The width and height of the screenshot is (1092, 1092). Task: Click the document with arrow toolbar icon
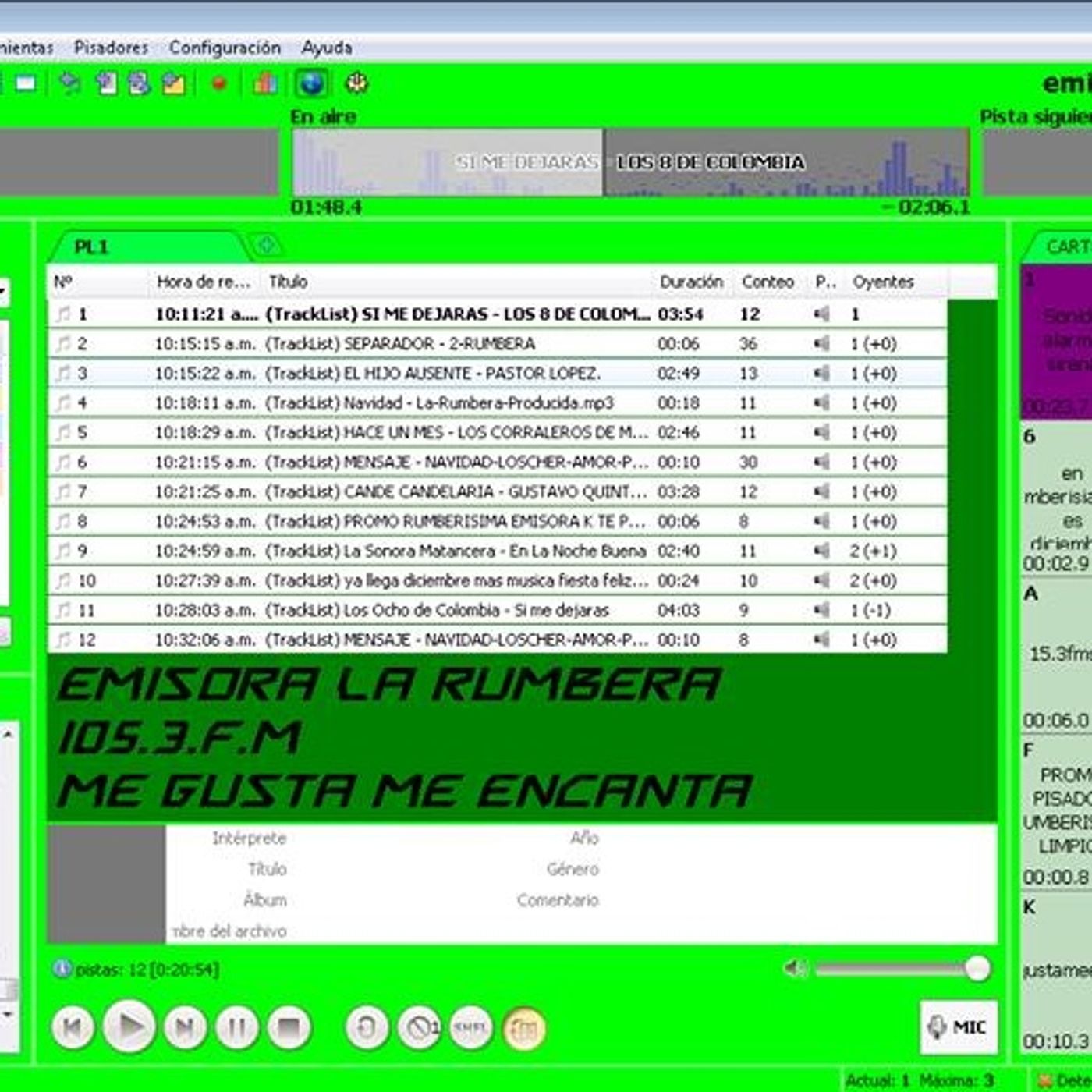(106, 83)
